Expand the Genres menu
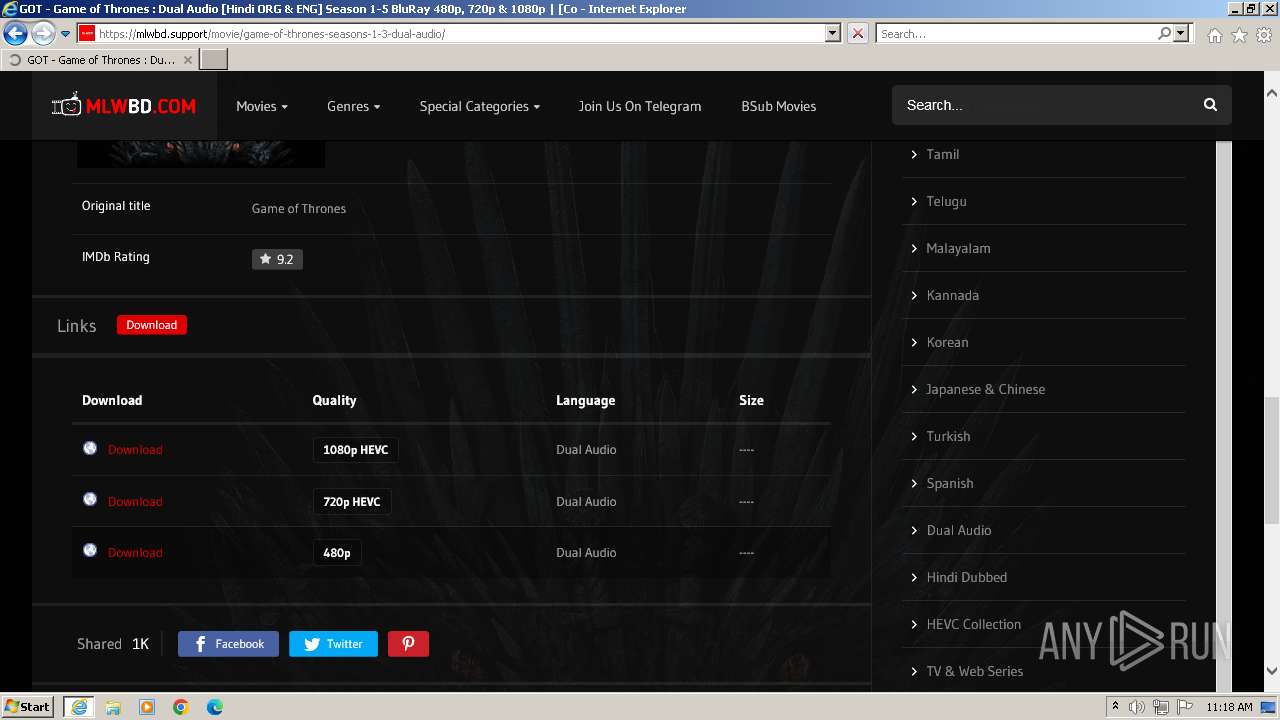Screen dimensions: 1280x720 click(353, 106)
